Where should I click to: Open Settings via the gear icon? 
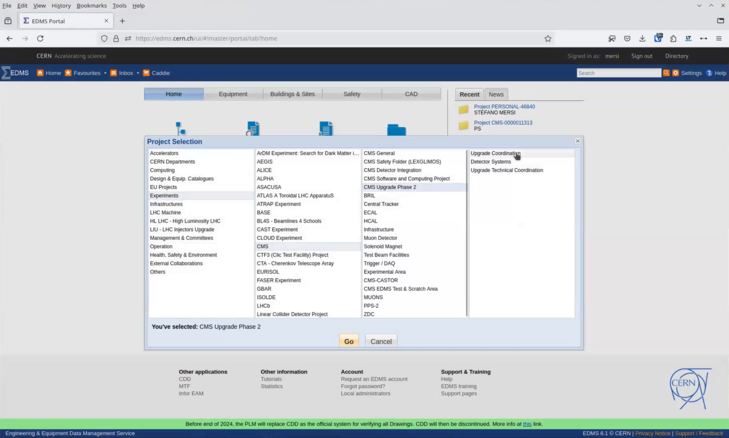(676, 73)
